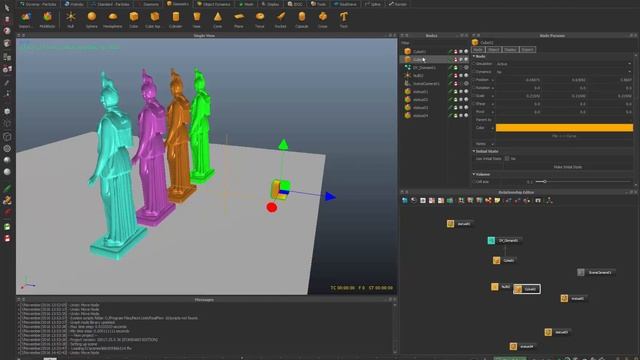Screen dimensions: 640x360
Task: Open the RealWave shelf tab
Action: 345,4
